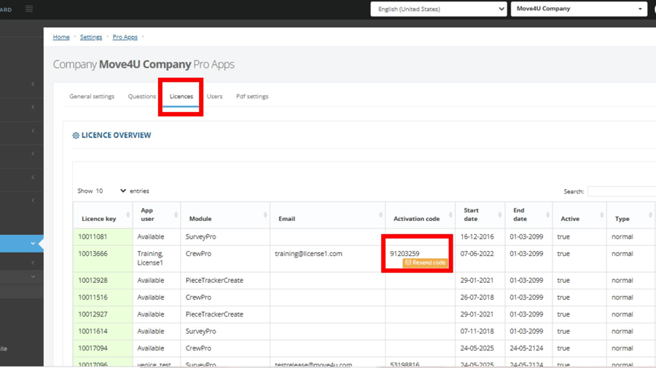The width and height of the screenshot is (656, 368).
Task: Focus the table Search field
Action: point(622,192)
